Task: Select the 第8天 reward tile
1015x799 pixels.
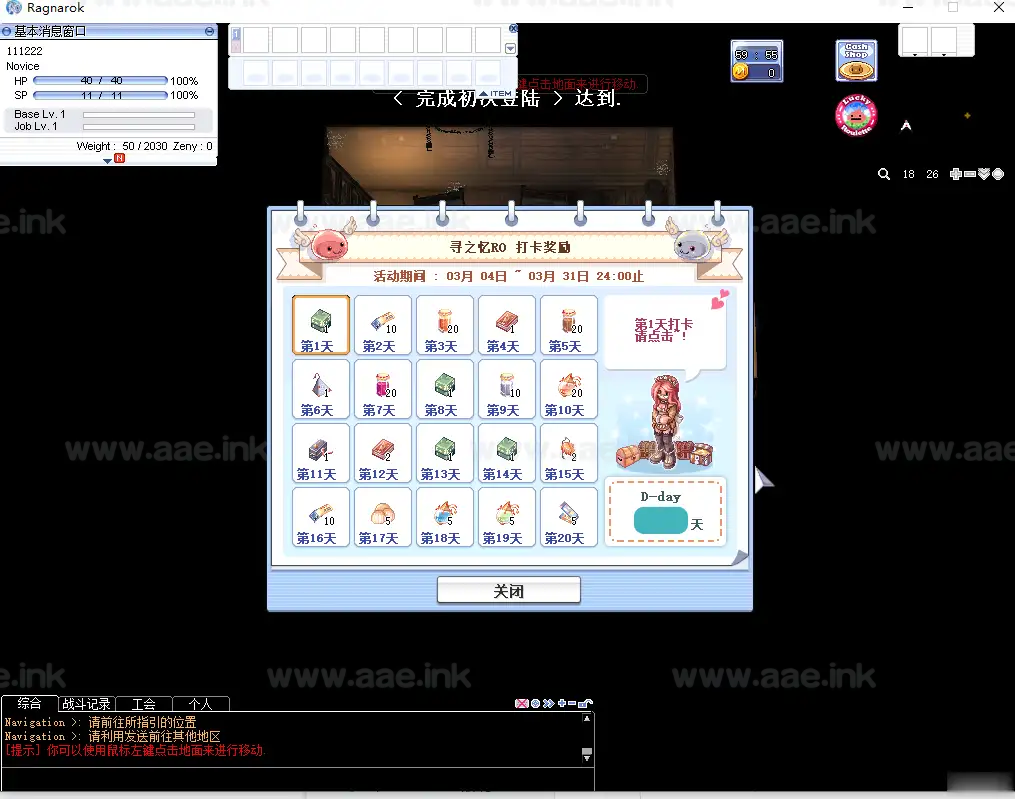Action: click(445, 389)
